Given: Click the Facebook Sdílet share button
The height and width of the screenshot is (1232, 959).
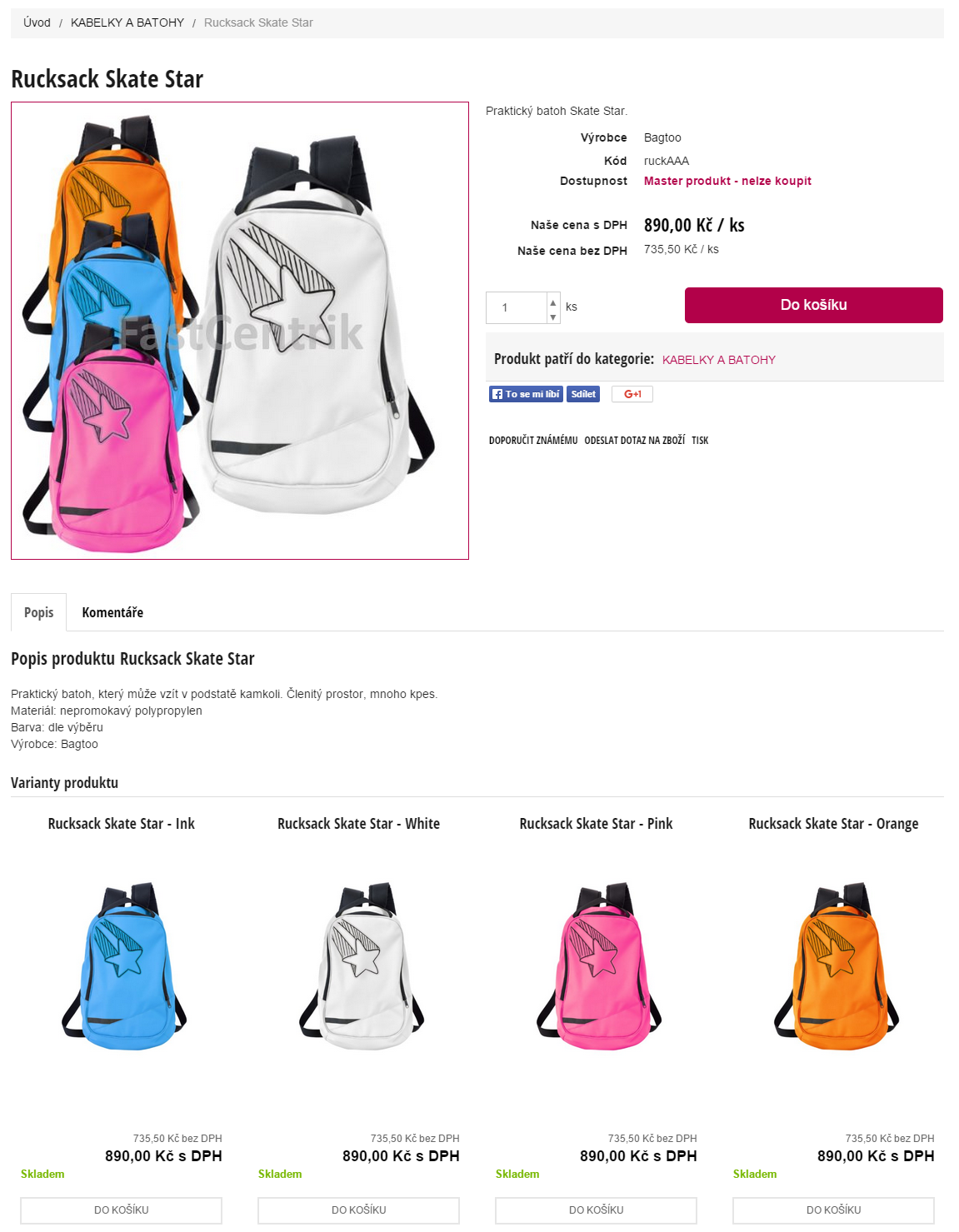Looking at the screenshot, I should click(583, 394).
